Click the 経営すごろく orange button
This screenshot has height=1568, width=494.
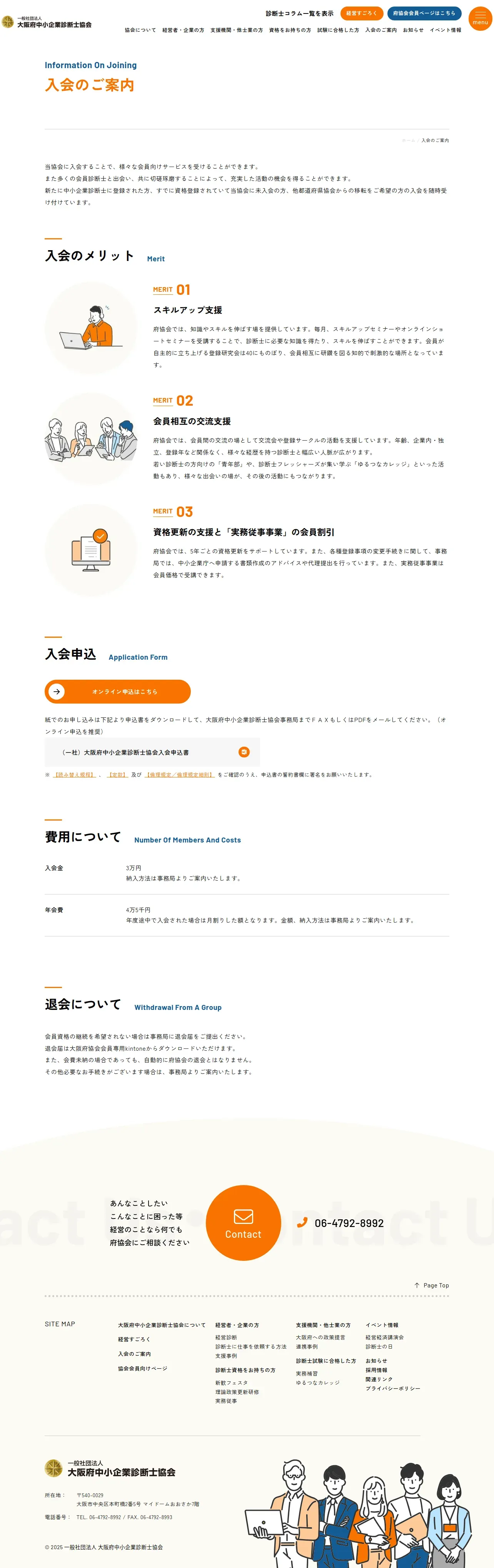361,13
